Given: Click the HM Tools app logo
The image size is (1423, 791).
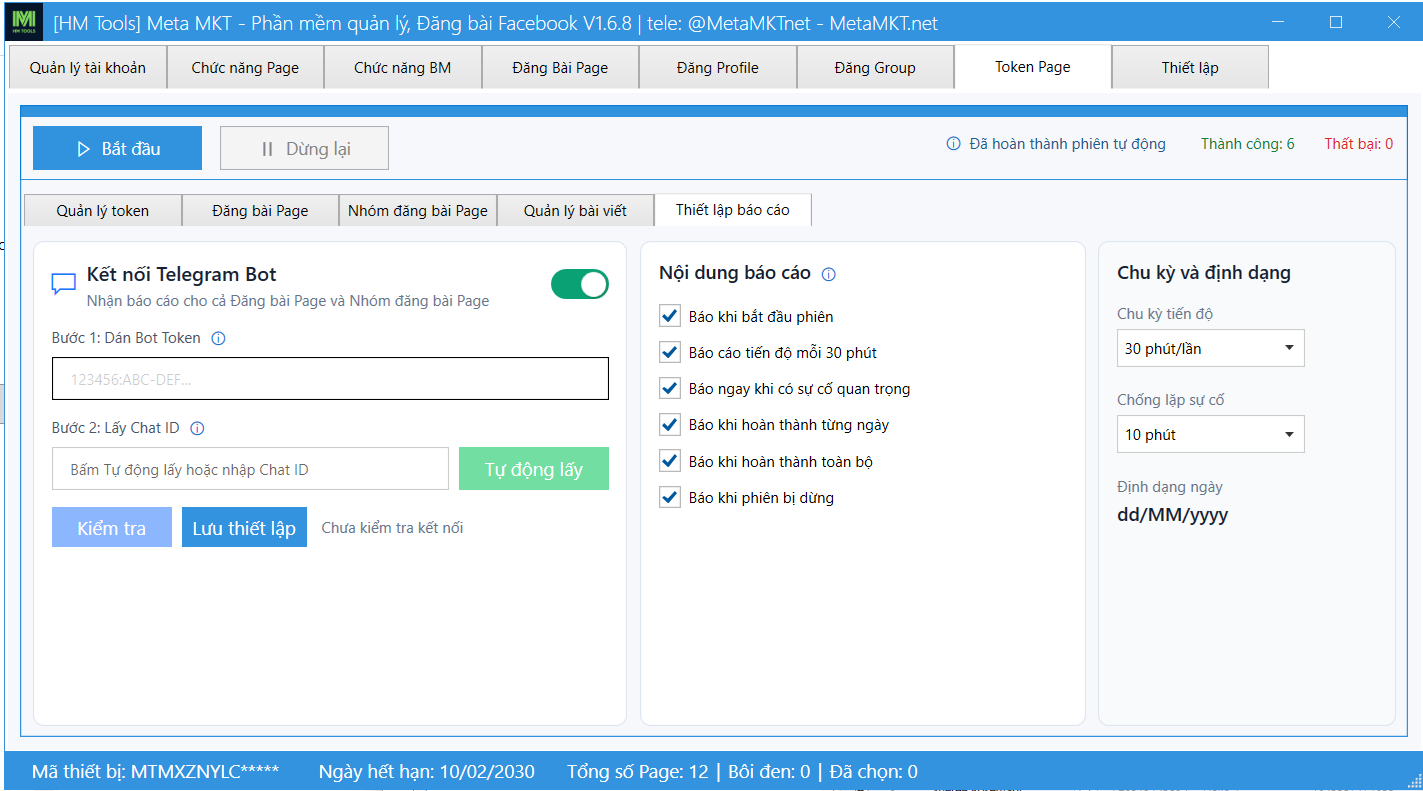Looking at the screenshot, I should click(x=24, y=22).
